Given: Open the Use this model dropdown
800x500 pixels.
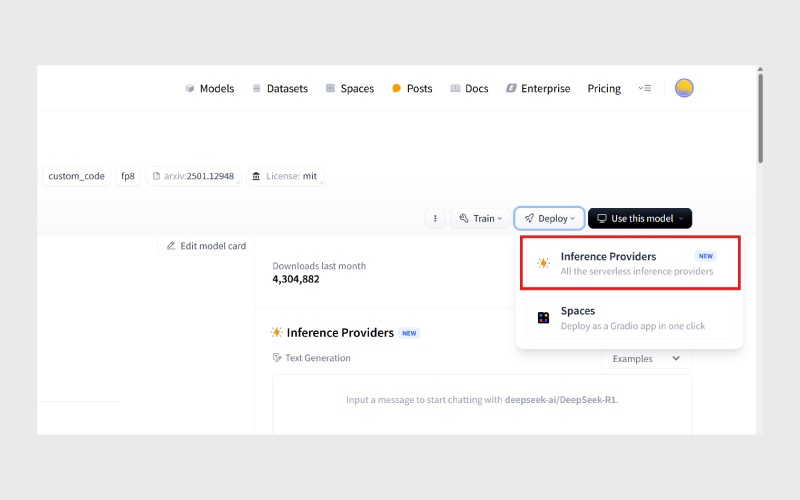Looking at the screenshot, I should click(x=640, y=218).
